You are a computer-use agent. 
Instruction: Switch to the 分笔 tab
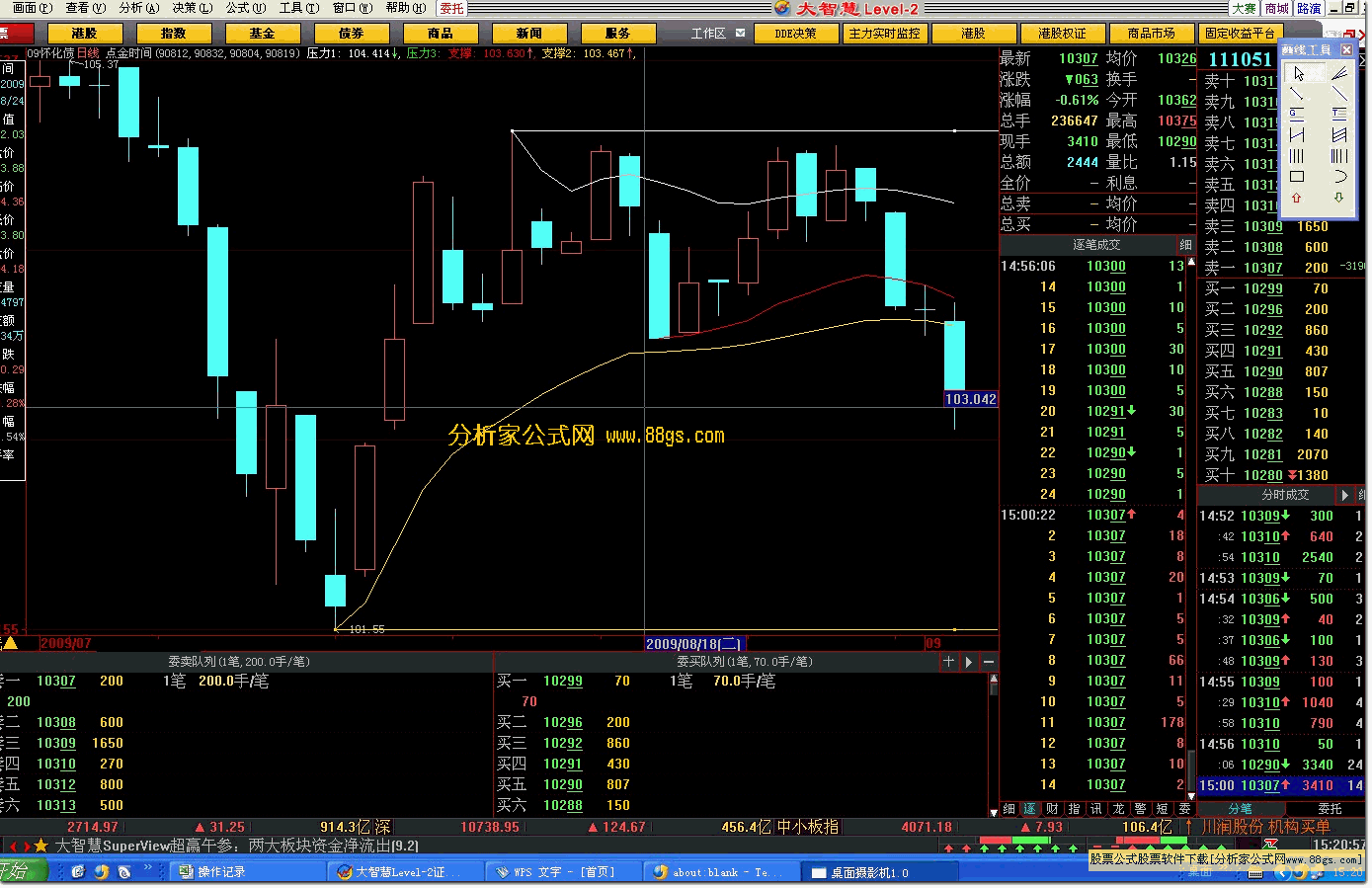coord(1240,808)
